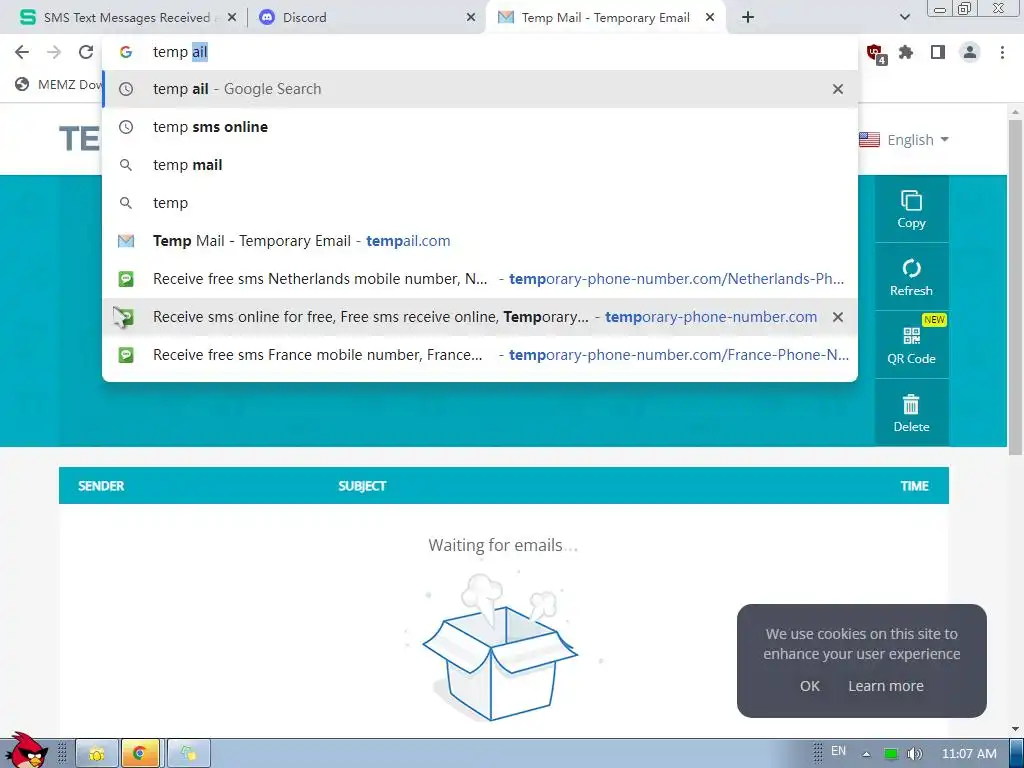
Task: Switch to the Discord tab
Action: 366,18
